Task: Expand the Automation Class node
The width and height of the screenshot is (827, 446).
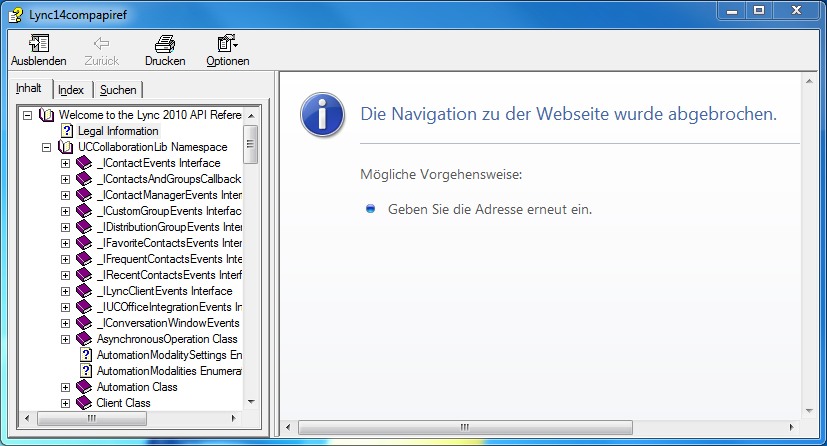Action: [65, 387]
